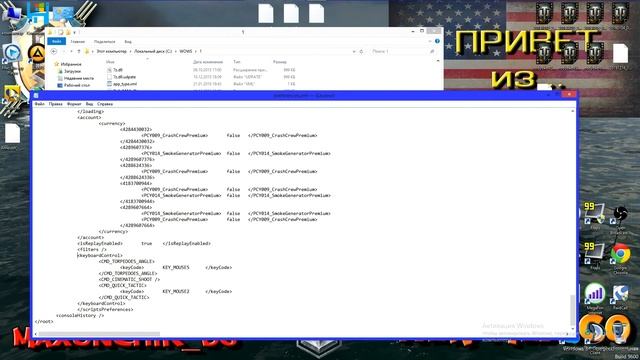
Task: Click the Explorer search field
Action: pyautogui.click(x=403, y=51)
